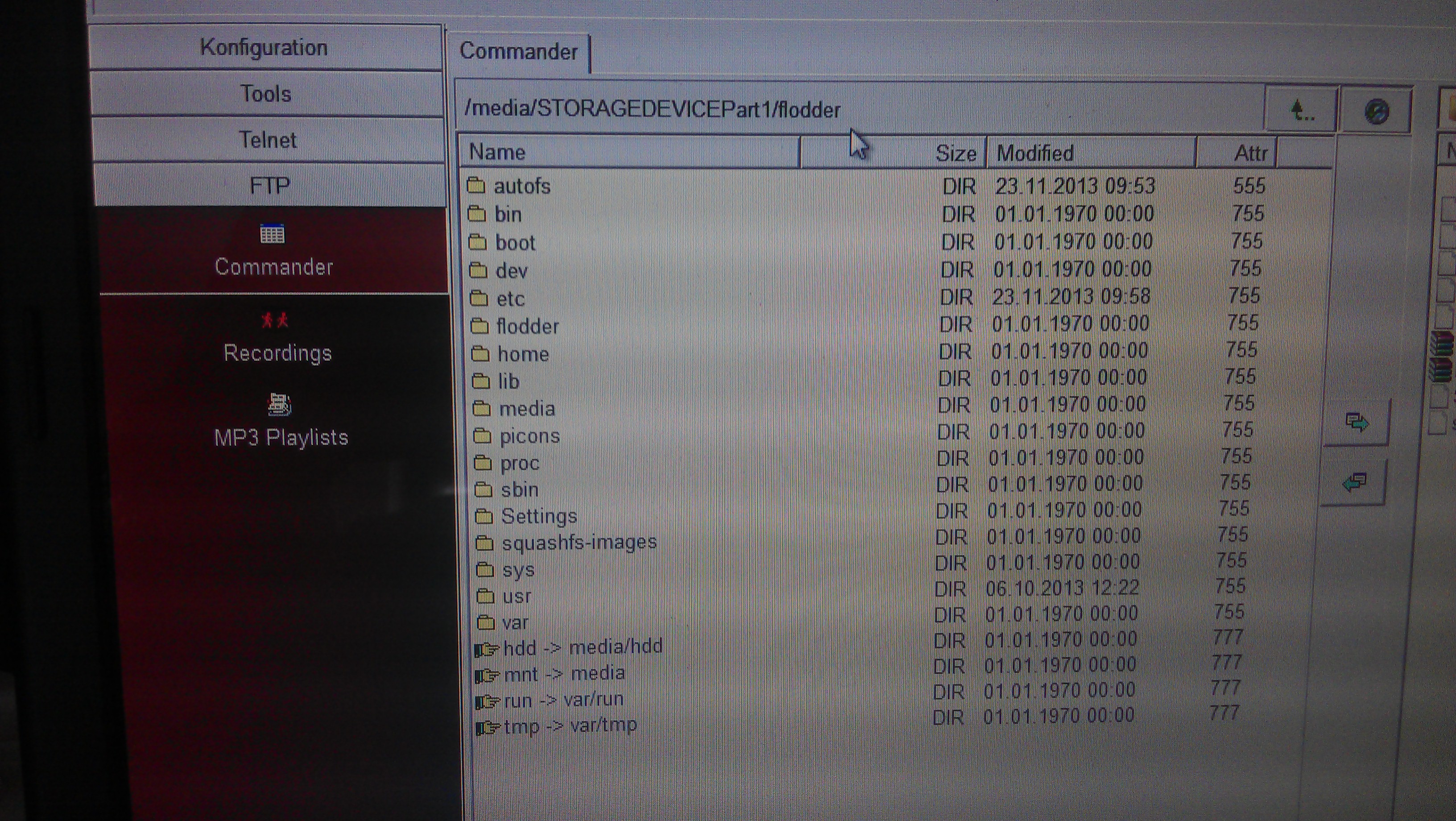
Task: Select the media folder icon
Action: point(482,408)
